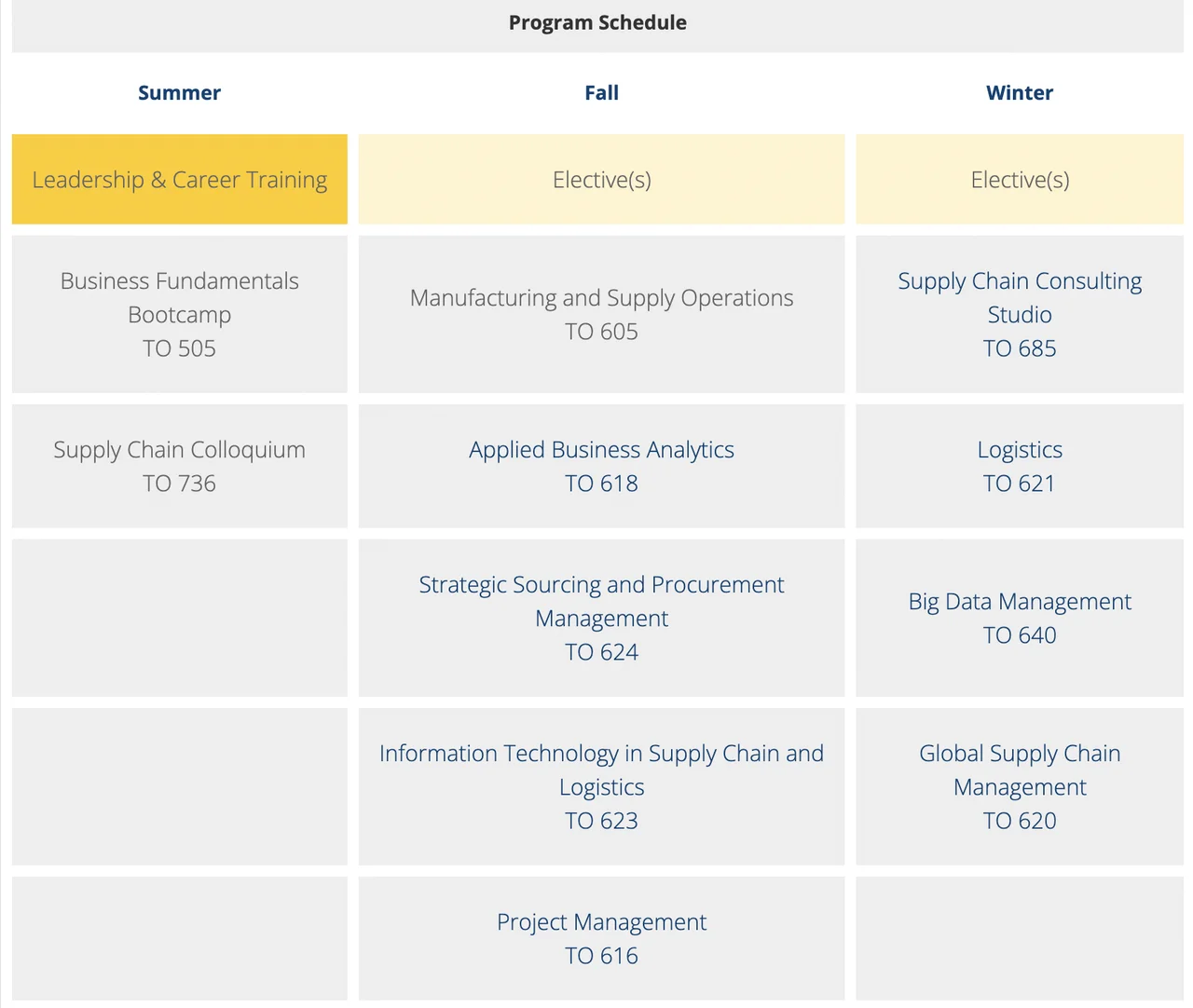
Task: Click the TO 640 course code
Action: coord(1020,635)
